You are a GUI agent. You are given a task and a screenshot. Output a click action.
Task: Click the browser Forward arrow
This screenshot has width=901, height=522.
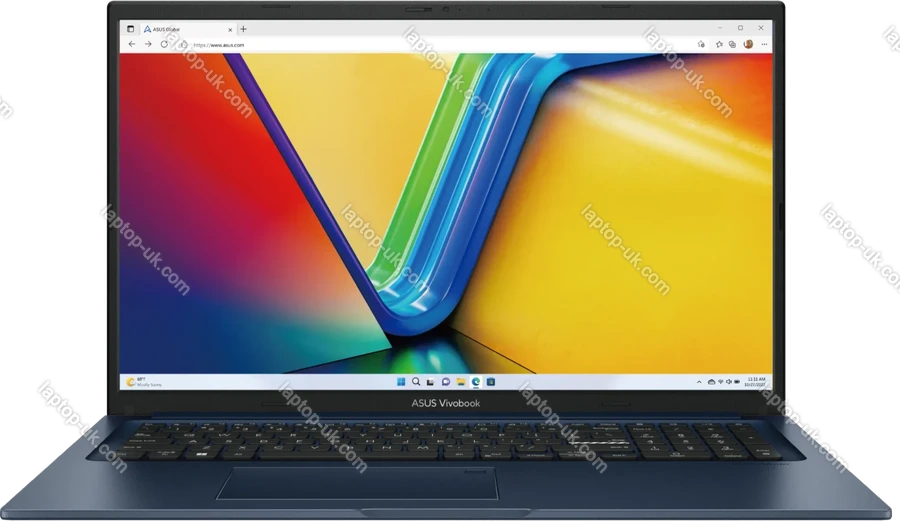149,44
